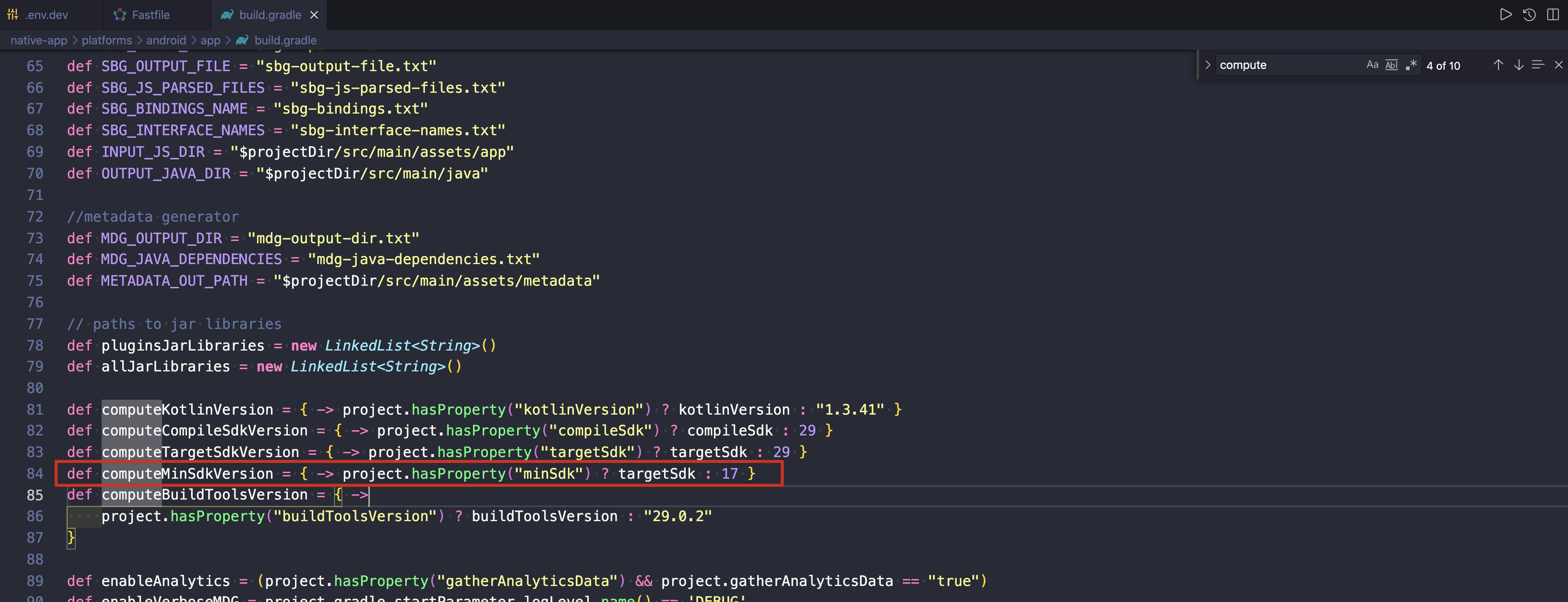
Task: Toggle Match Whole Word option
Action: pos(1391,65)
